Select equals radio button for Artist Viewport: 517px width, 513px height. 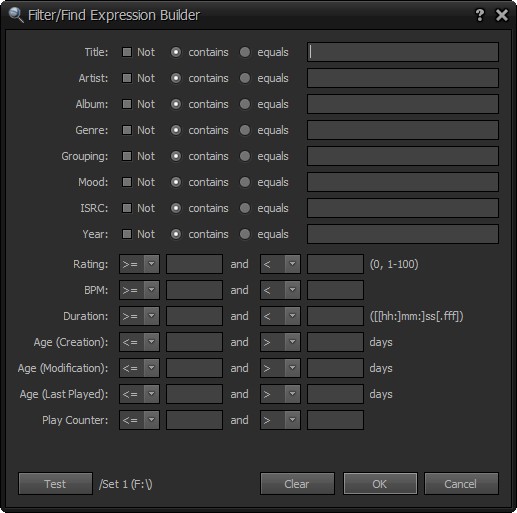tap(245, 78)
